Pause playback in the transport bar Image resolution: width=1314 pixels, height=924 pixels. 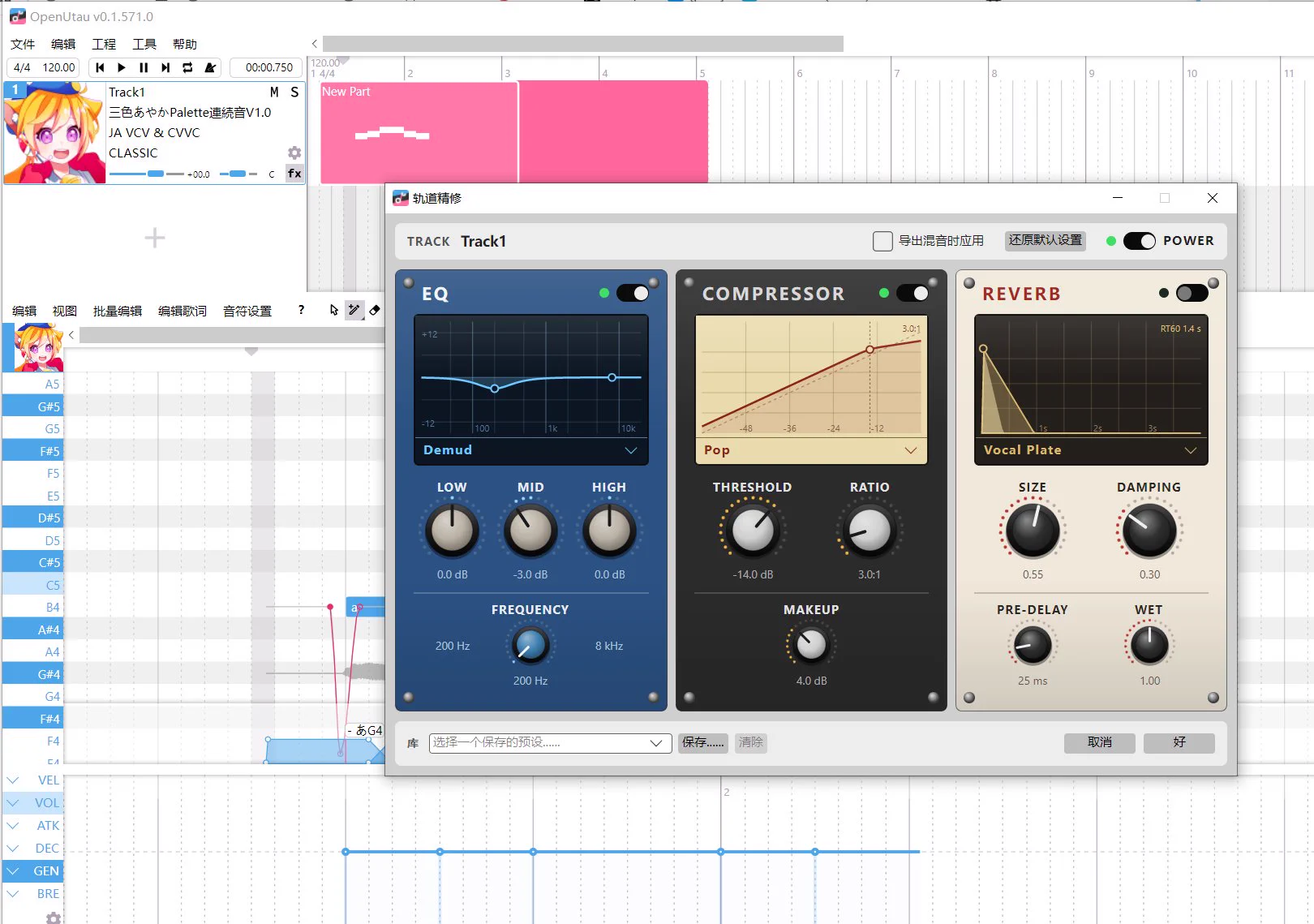click(144, 67)
